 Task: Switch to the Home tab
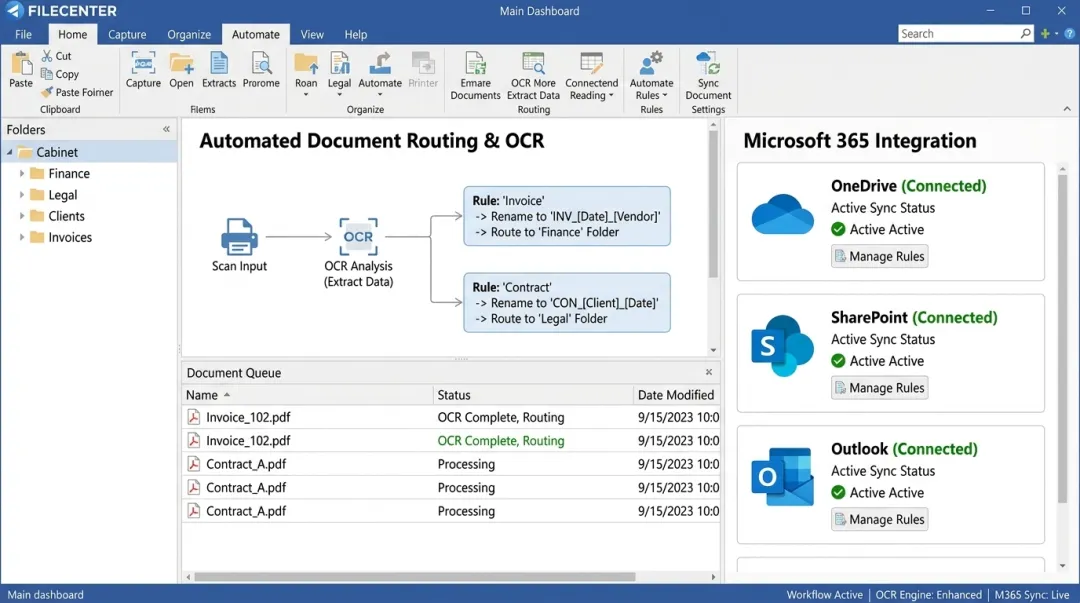coord(72,34)
